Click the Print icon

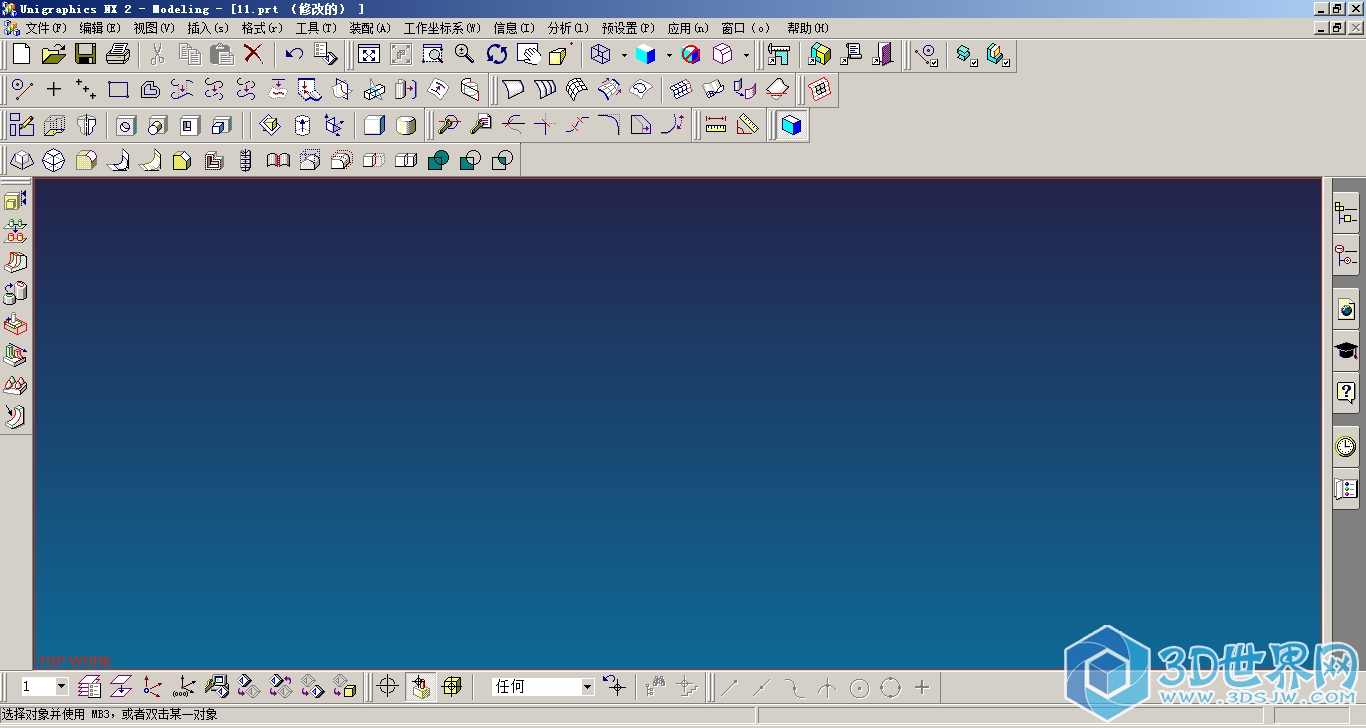[118, 54]
